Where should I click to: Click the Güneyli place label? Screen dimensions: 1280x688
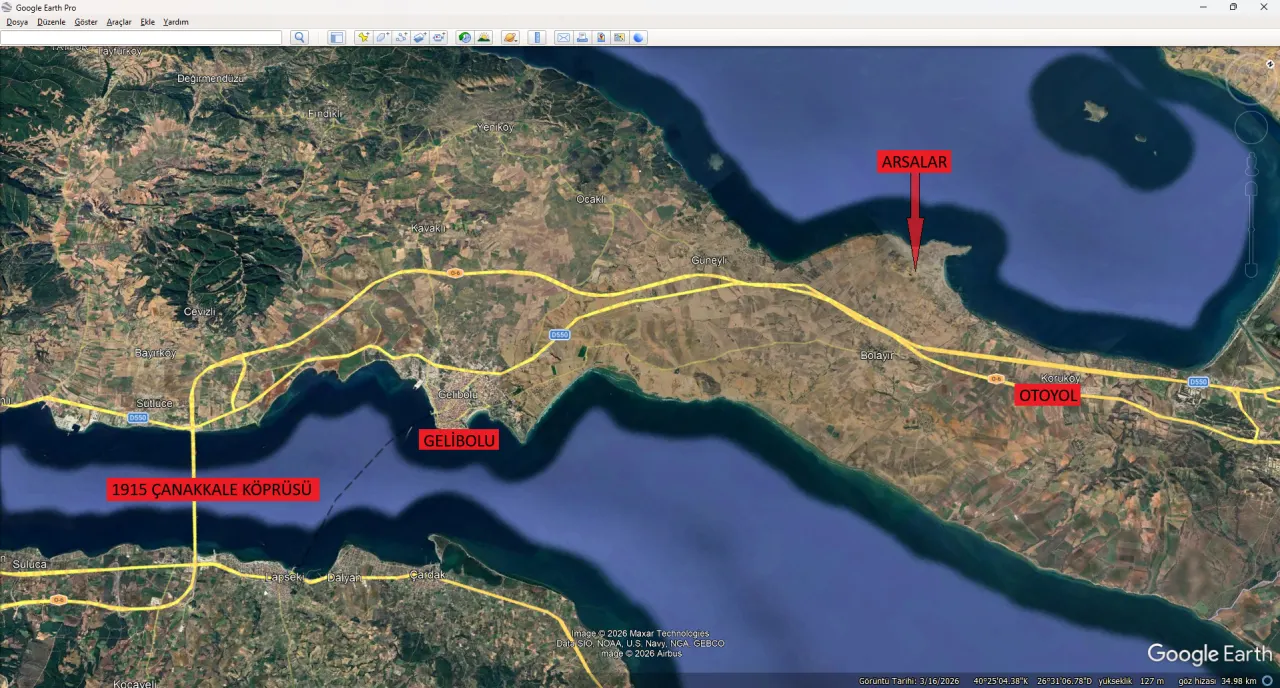pos(708,260)
